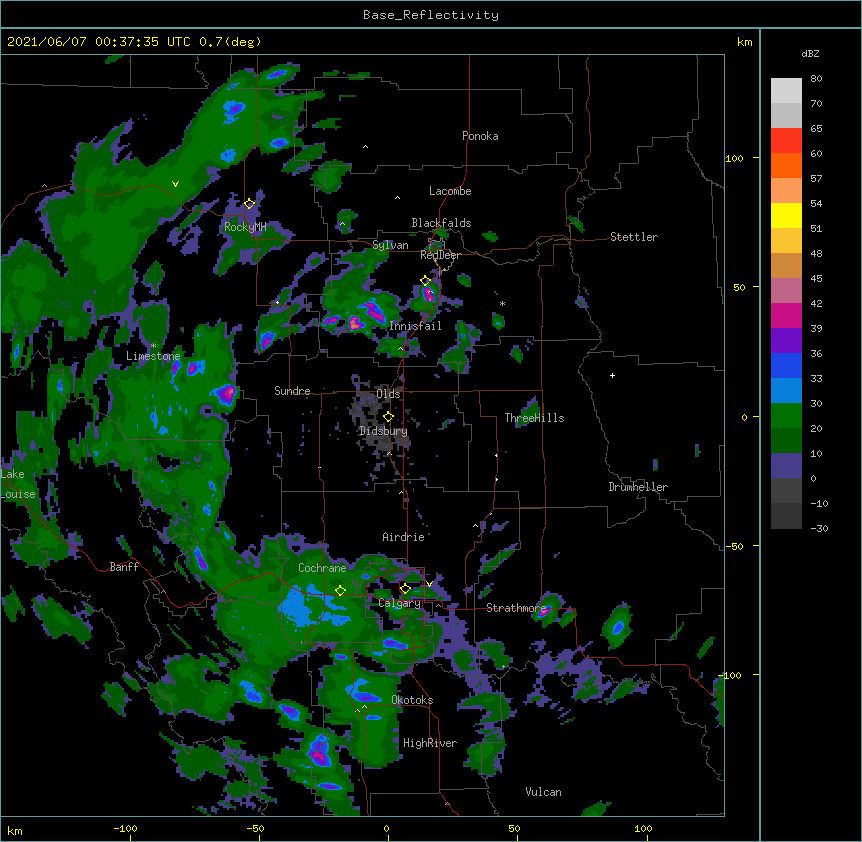Click the Lacombe town label

pos(450,191)
